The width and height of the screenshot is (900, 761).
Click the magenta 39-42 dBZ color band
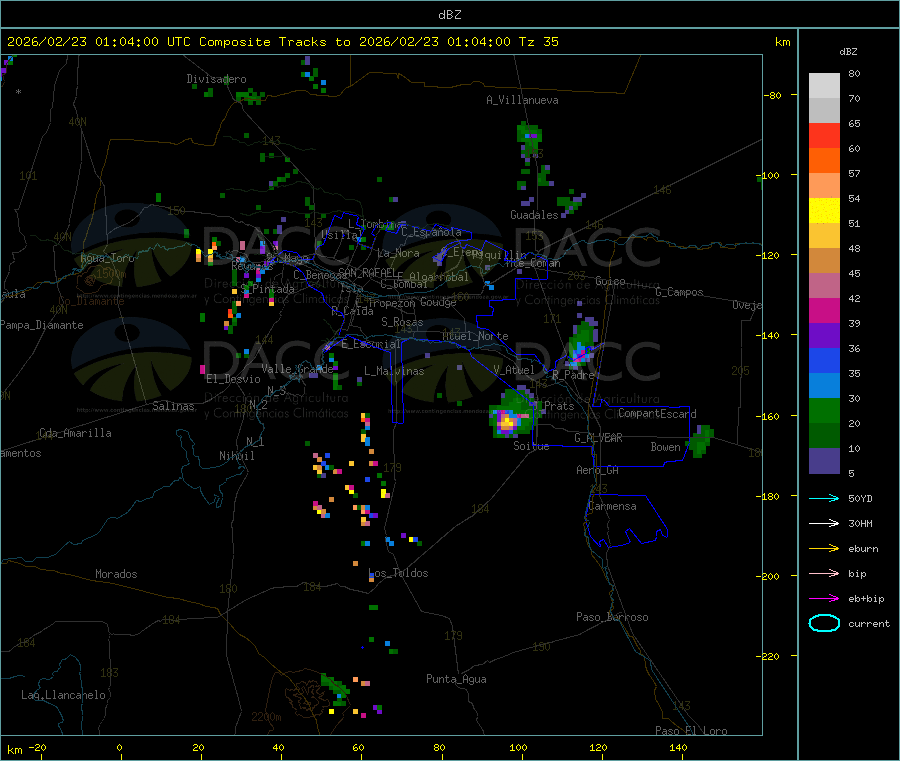(x=824, y=310)
